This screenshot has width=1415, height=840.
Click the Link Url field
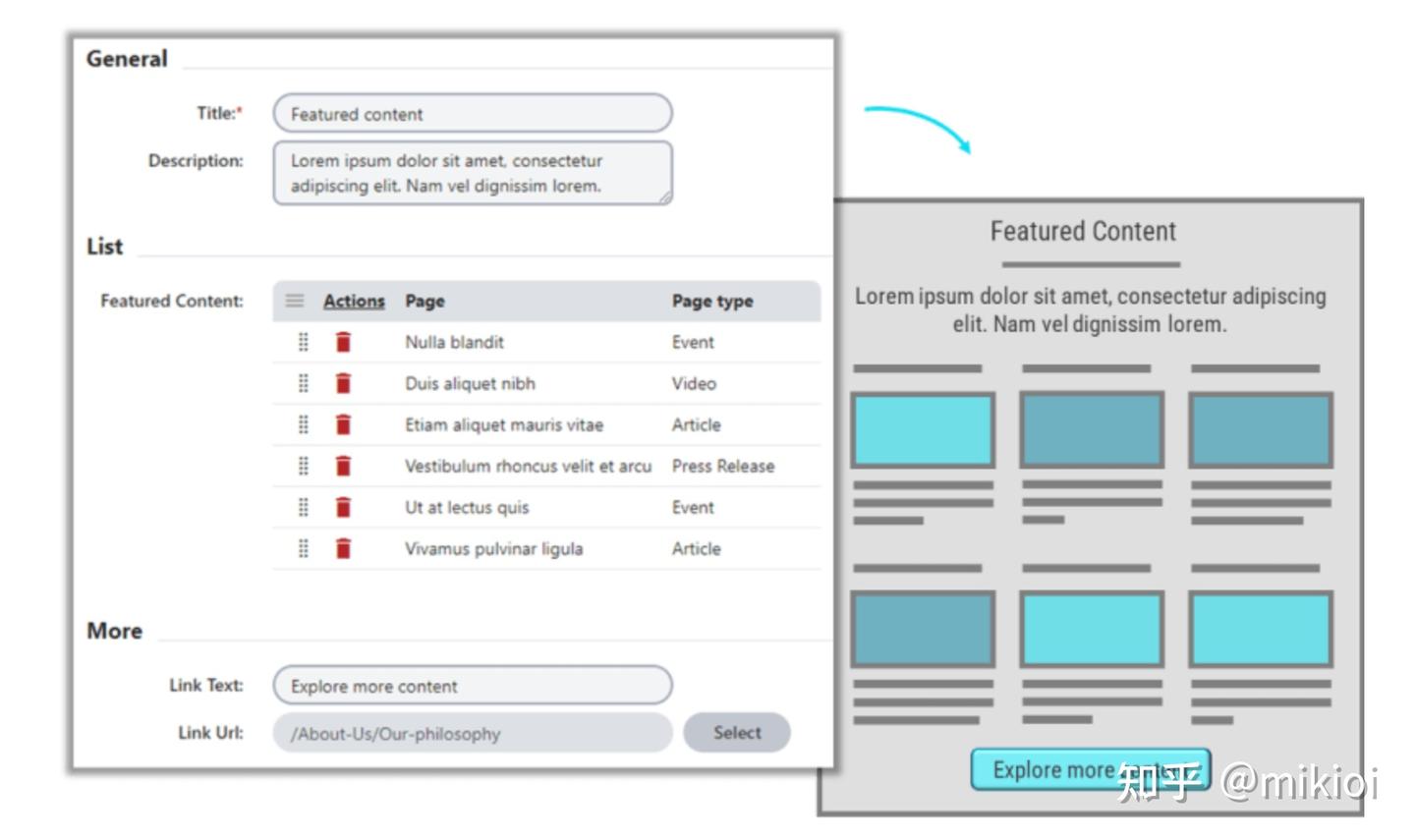[473, 733]
